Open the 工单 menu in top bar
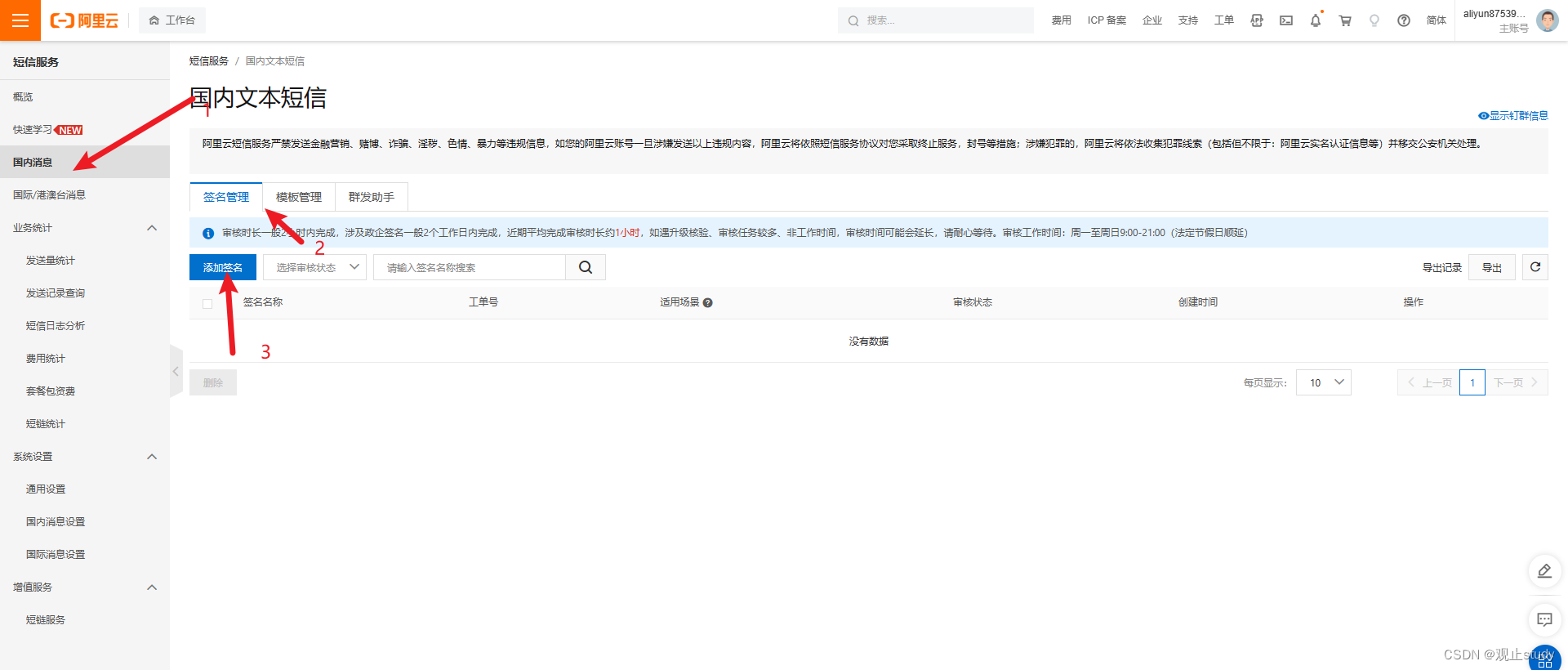The width and height of the screenshot is (1568, 670). click(x=1224, y=20)
